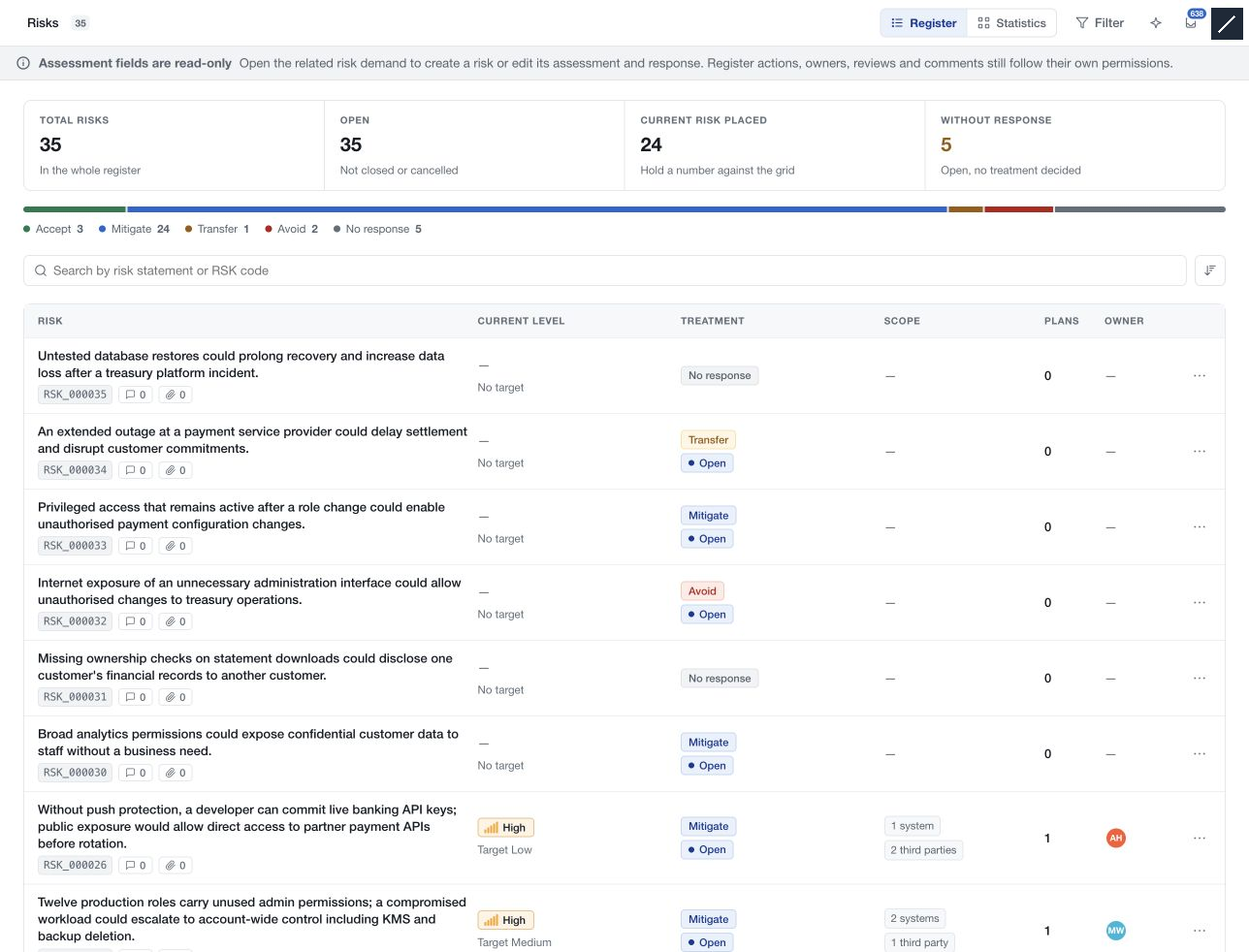Open the row menu for RSK_000034
The image size is (1249, 952).
(1200, 452)
